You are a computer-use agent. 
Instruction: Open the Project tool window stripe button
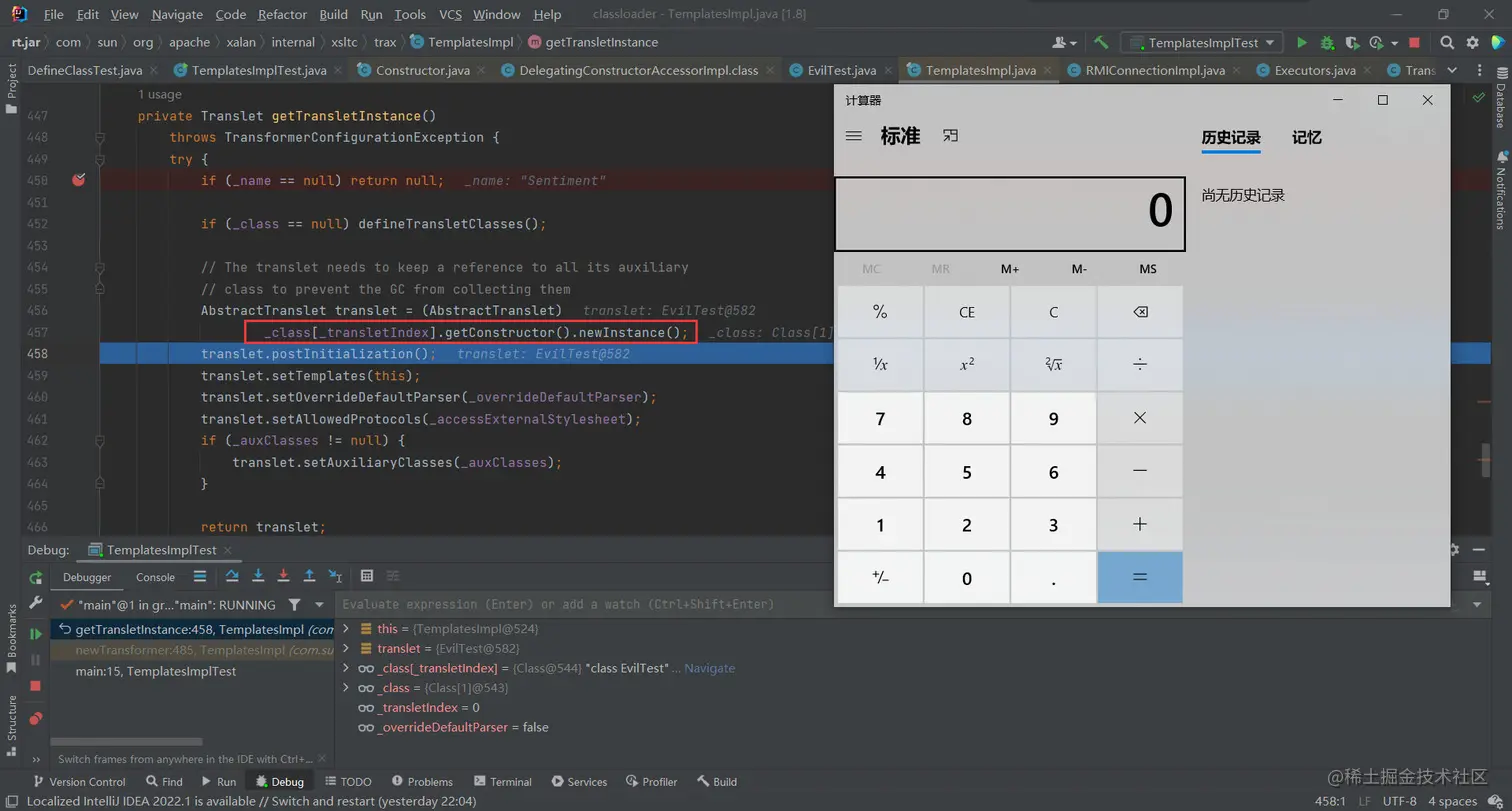click(x=12, y=91)
